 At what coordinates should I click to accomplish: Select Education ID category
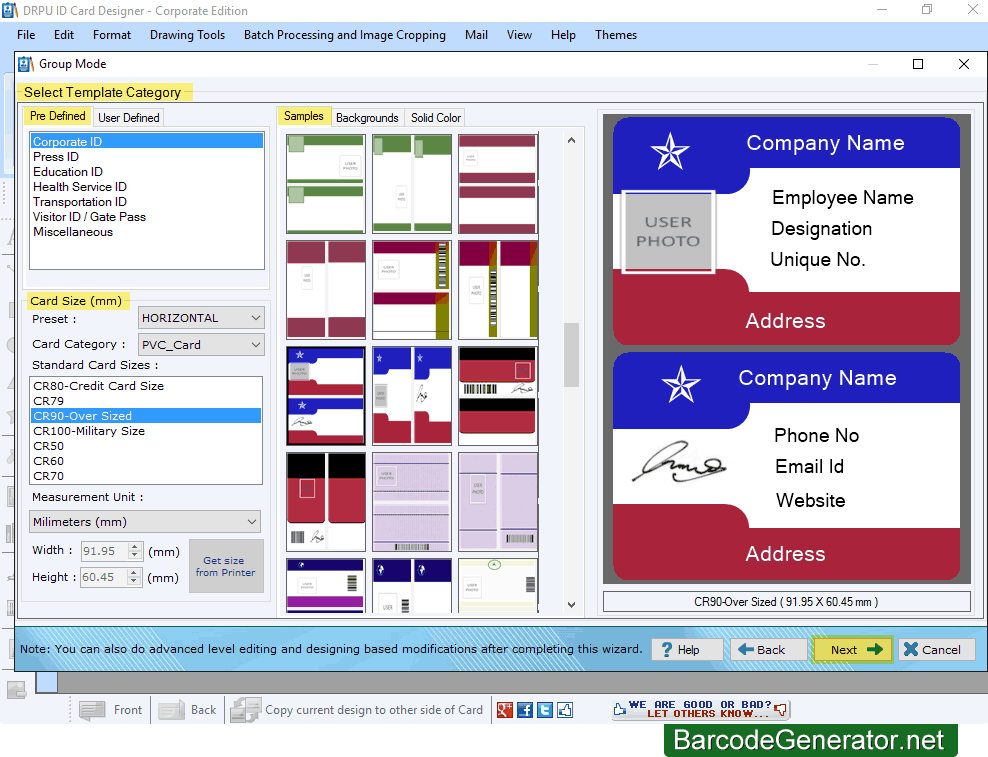tap(146, 171)
